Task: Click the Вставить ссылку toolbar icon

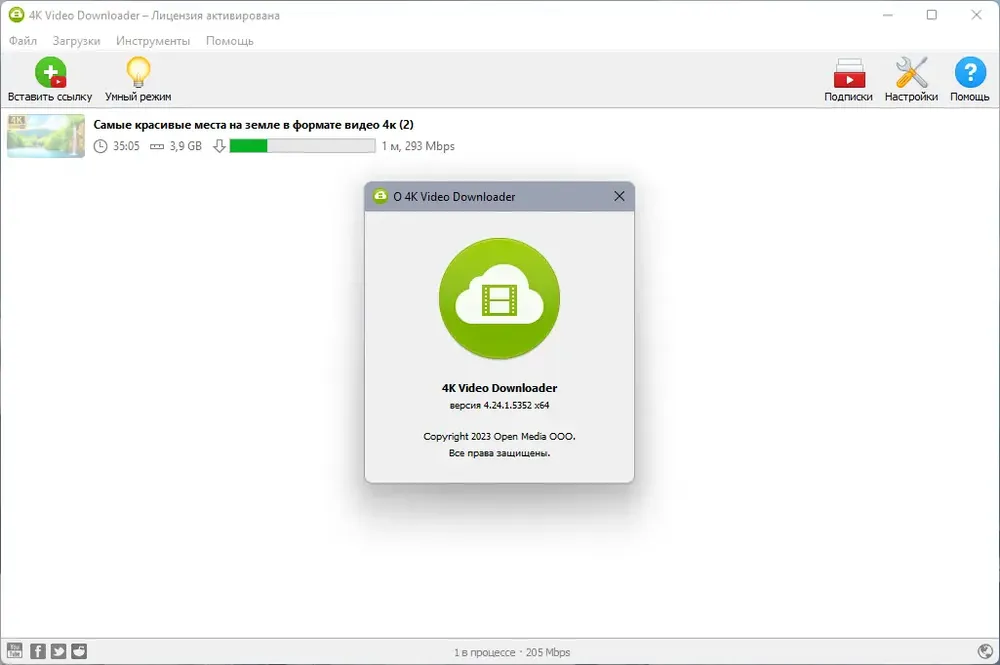Action: (50, 72)
